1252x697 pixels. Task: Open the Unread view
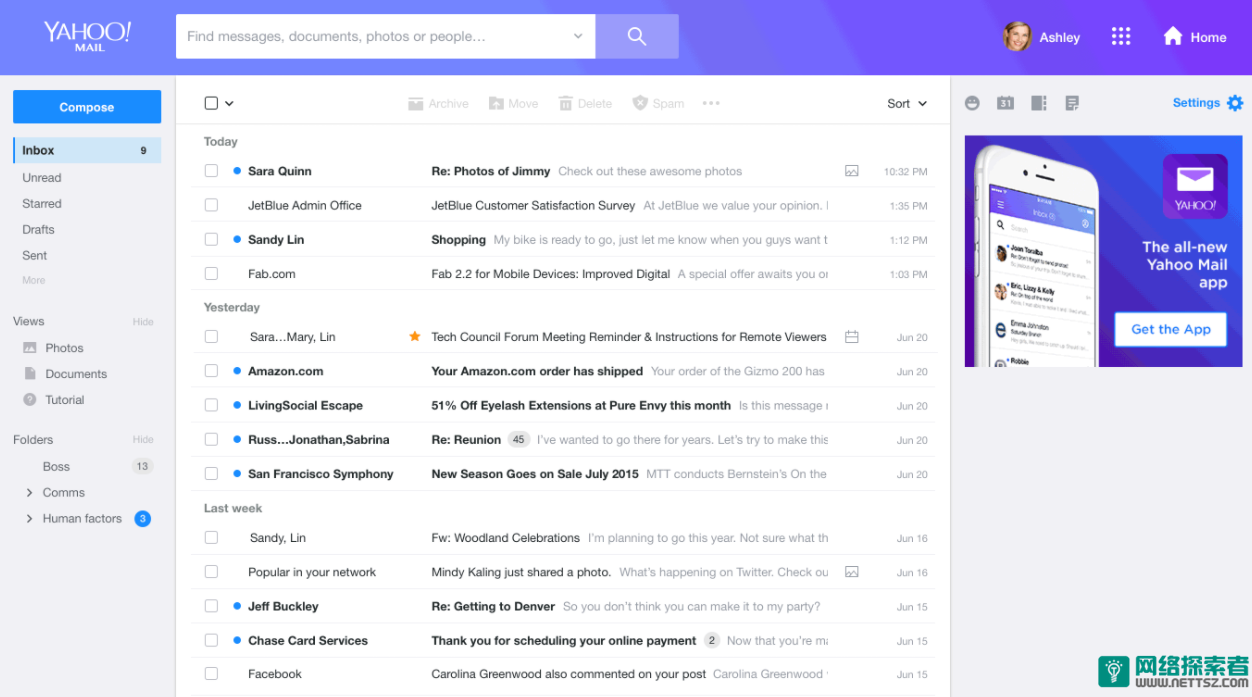42,177
